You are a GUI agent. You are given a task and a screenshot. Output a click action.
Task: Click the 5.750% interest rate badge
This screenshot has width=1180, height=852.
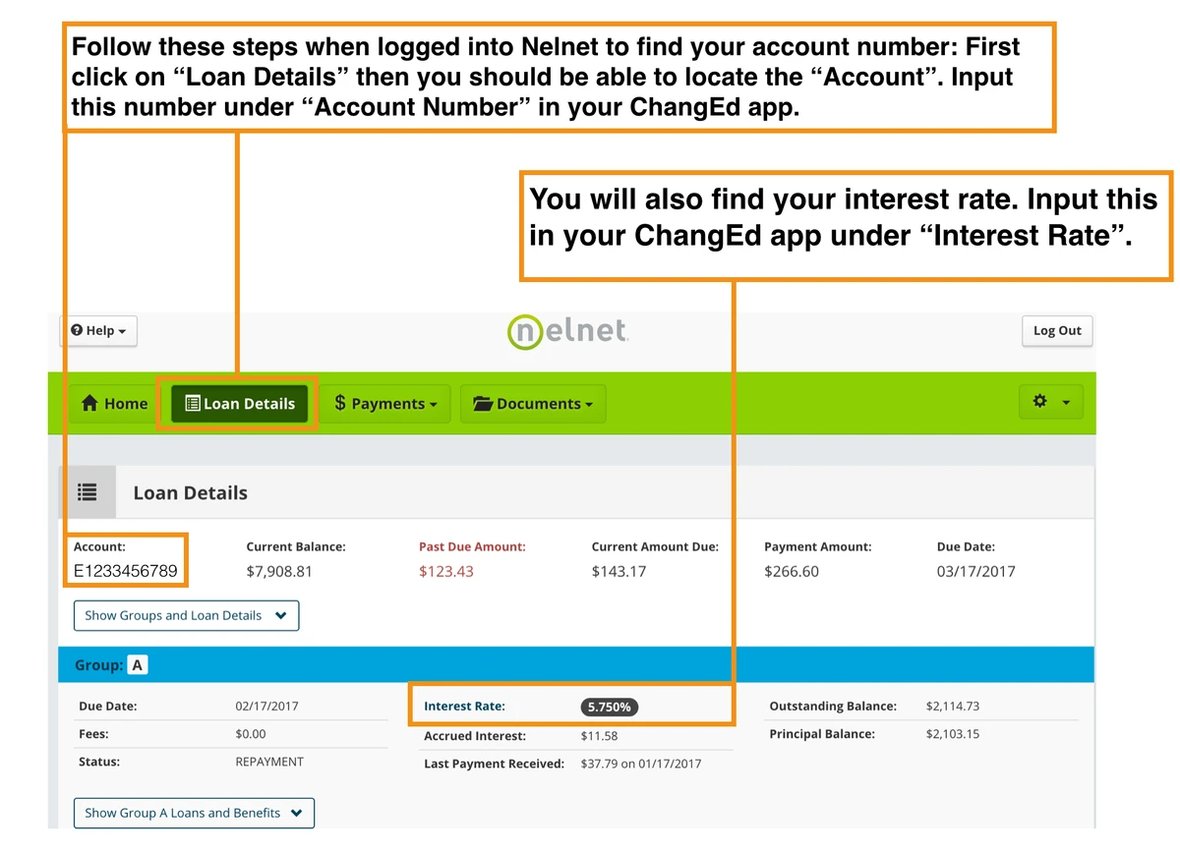(x=609, y=707)
